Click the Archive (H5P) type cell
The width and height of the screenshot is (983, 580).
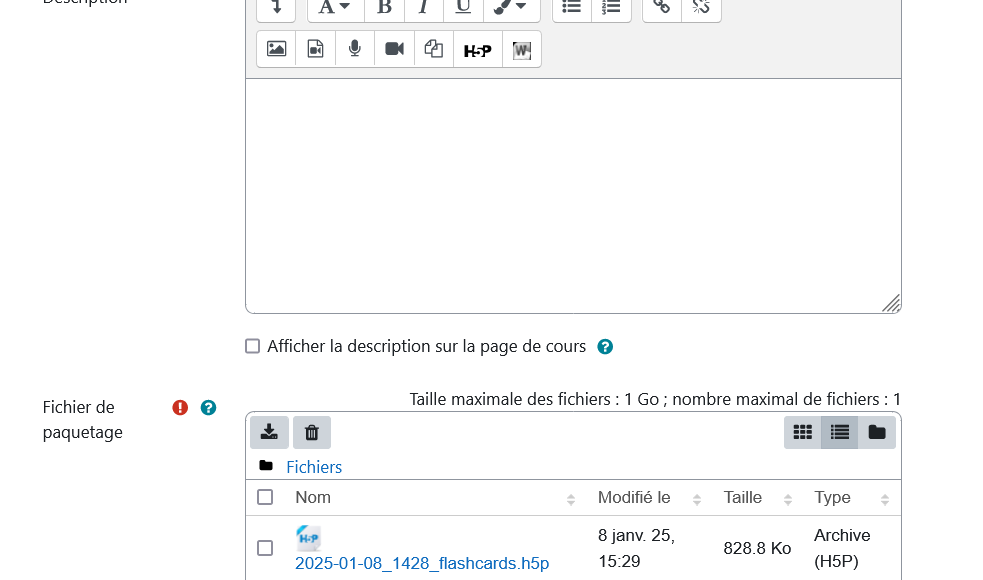[x=842, y=548]
